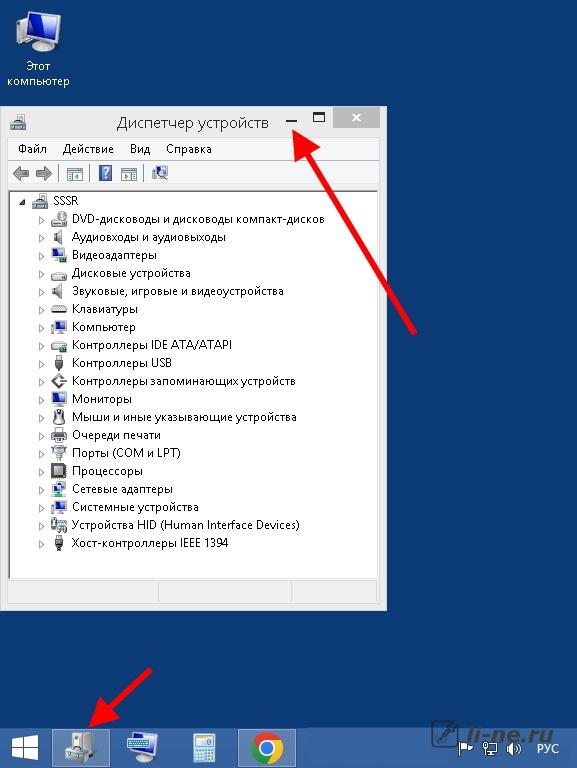Select Контроллеры USB in the list
Image resolution: width=577 pixels, height=768 pixels.
[x=122, y=363]
